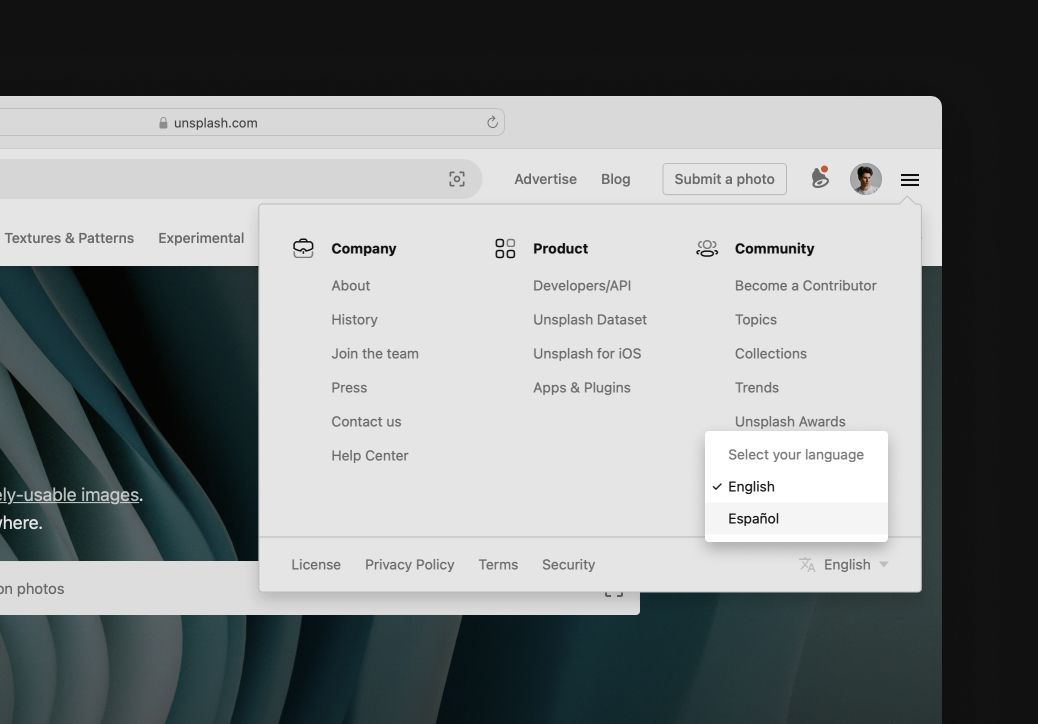Open the Privacy Policy link
The width and height of the screenshot is (1038, 724).
(x=410, y=565)
